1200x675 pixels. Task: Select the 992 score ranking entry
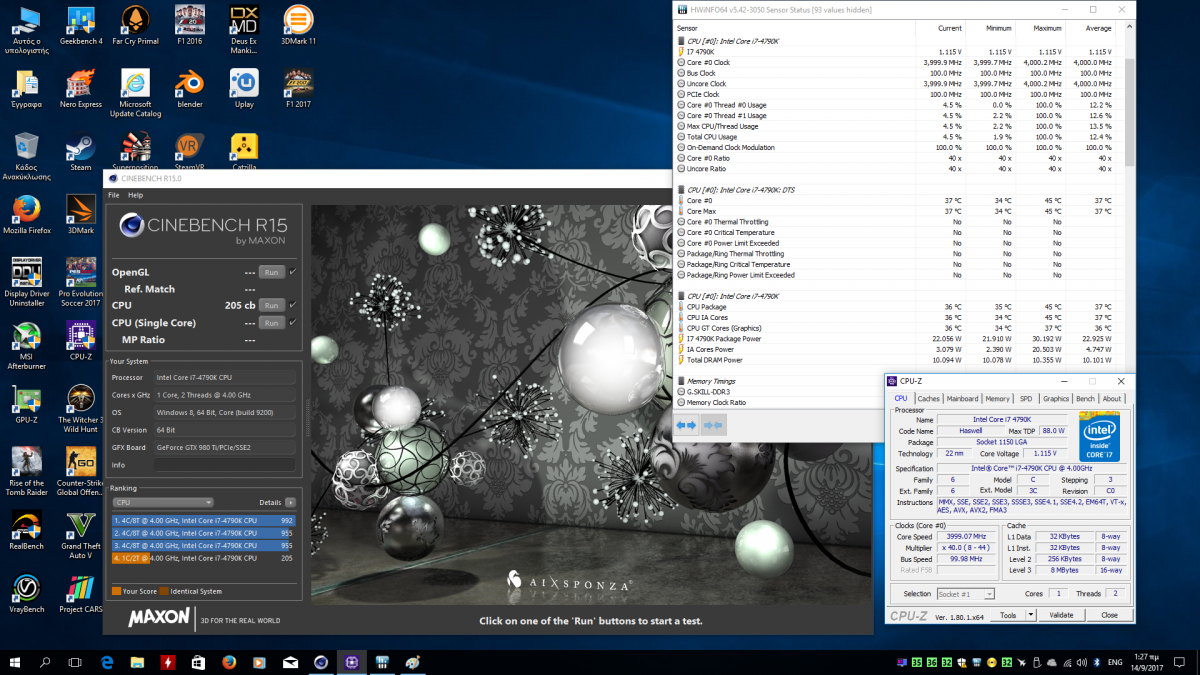(203, 521)
